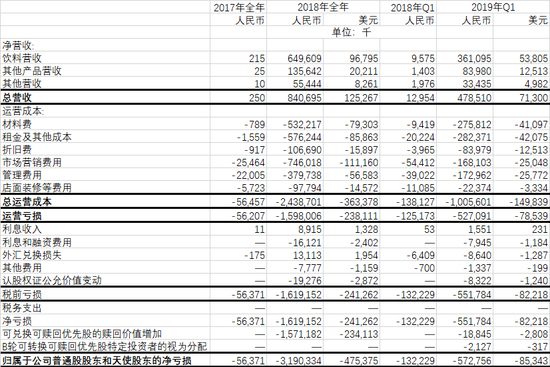The width and height of the screenshot is (550, 367).
Task: Click the 649,609 beverage revenue cell
Action: [x=304, y=58]
